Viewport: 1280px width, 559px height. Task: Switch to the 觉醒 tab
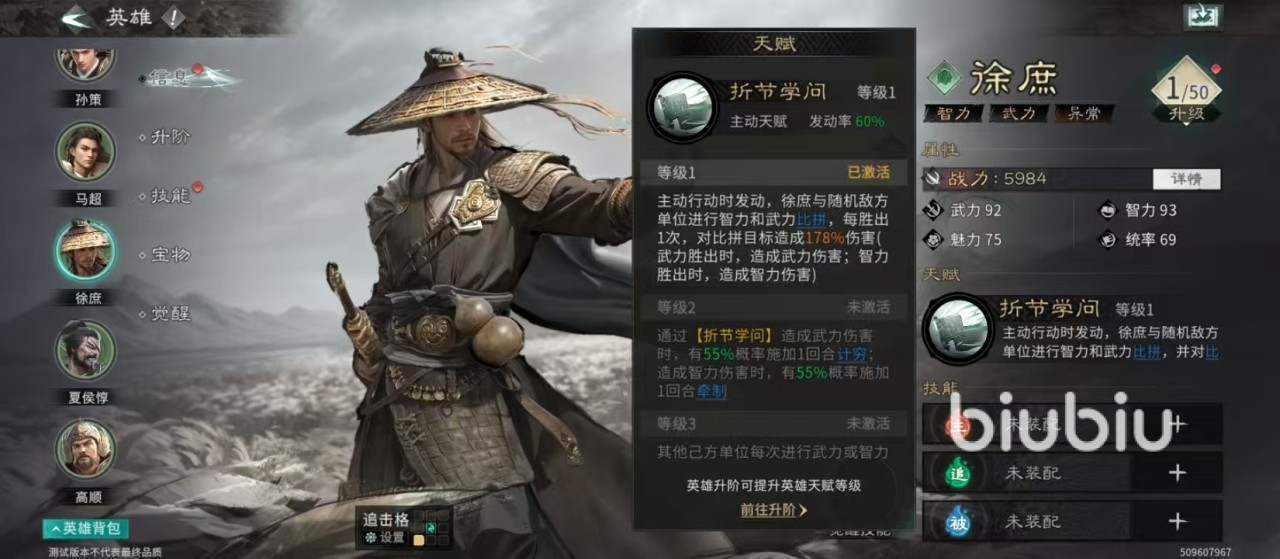click(170, 314)
